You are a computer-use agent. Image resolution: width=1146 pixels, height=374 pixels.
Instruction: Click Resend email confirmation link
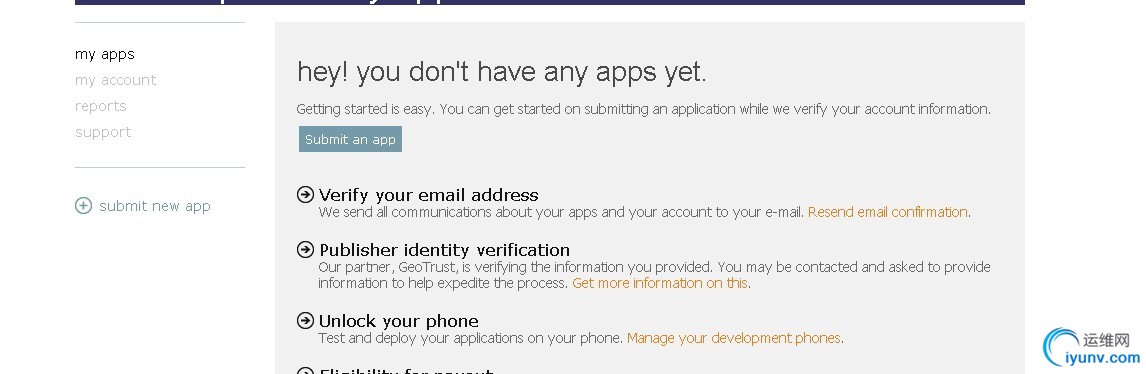[x=887, y=212]
